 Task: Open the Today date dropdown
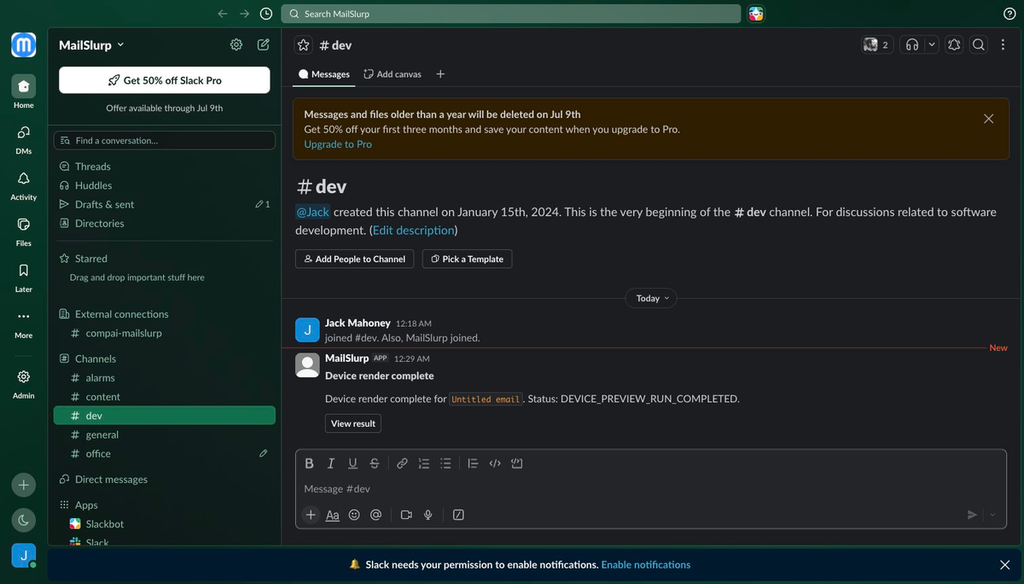tap(652, 298)
